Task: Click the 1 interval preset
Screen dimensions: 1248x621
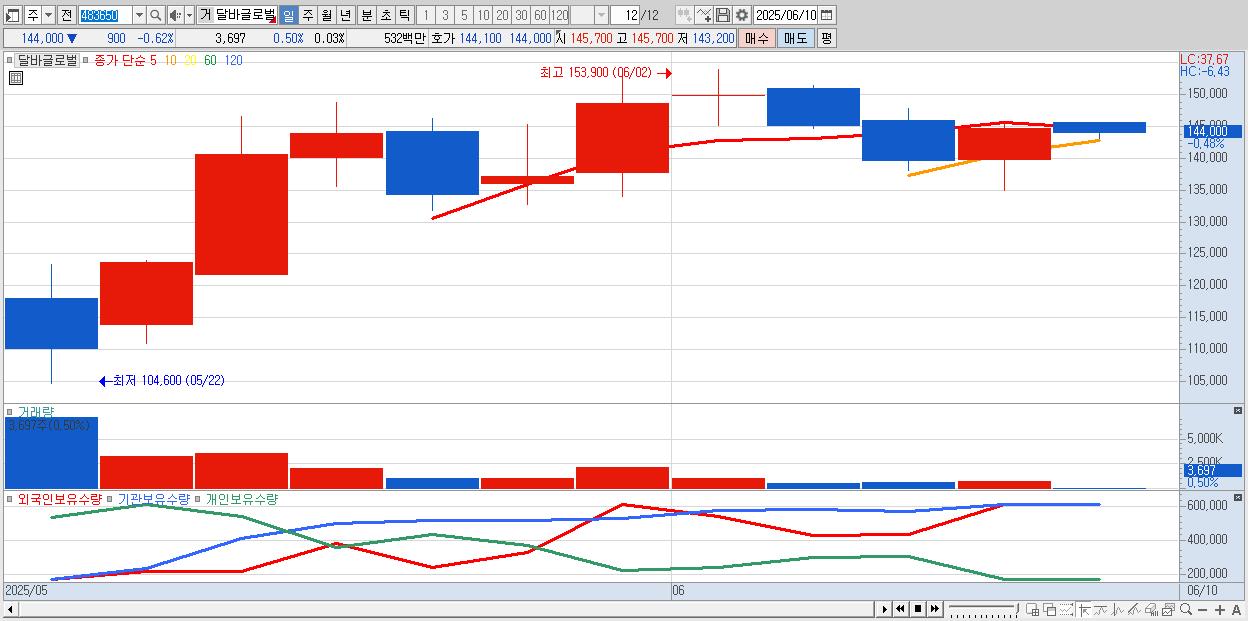Action: click(x=425, y=15)
